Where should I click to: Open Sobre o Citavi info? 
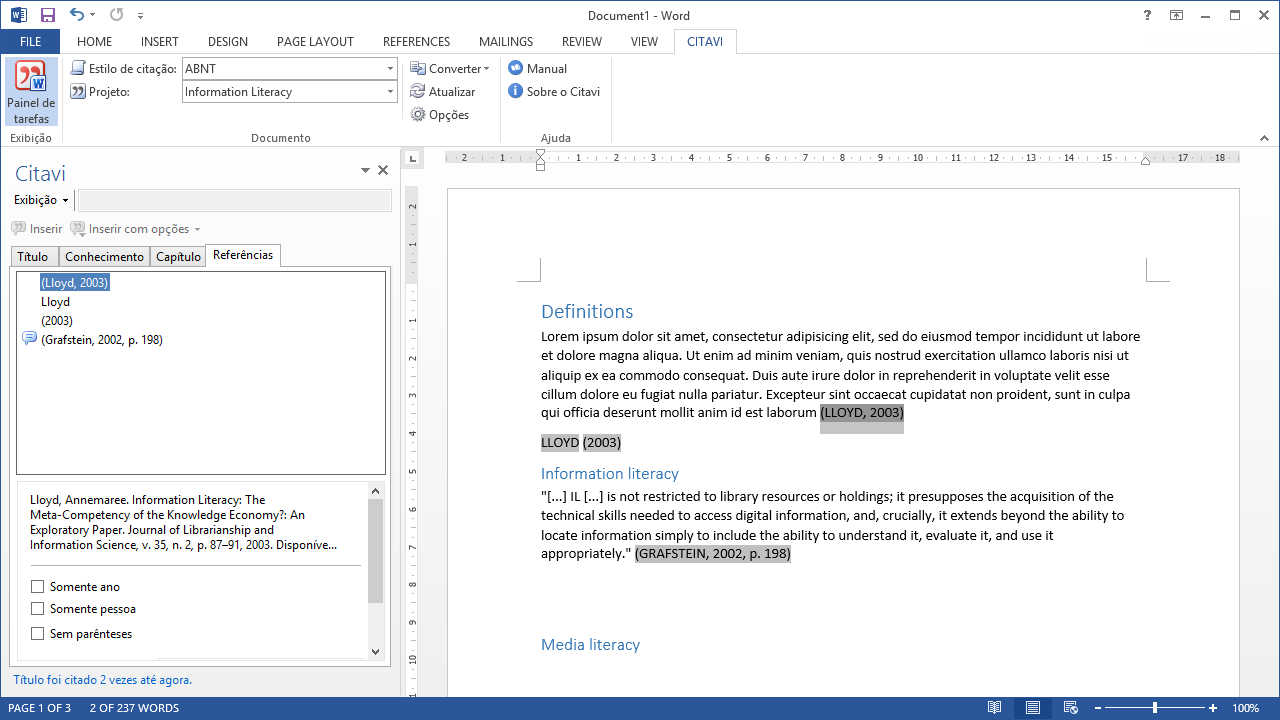click(554, 92)
